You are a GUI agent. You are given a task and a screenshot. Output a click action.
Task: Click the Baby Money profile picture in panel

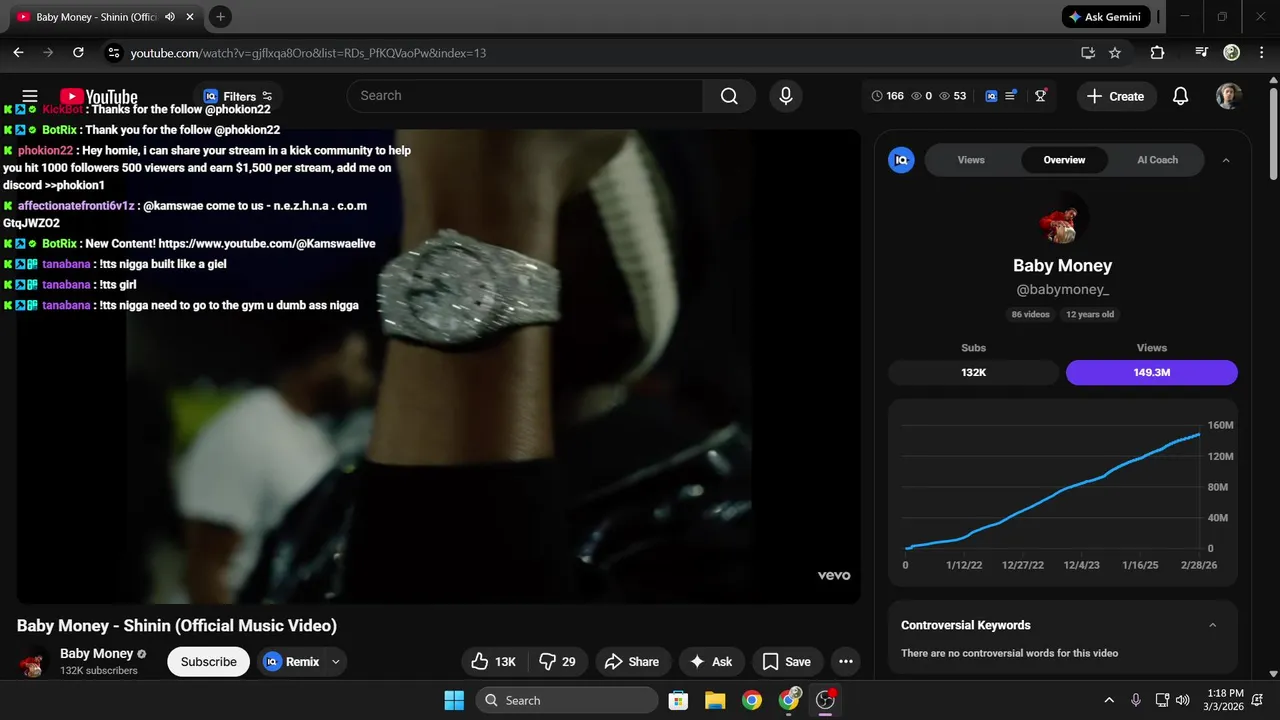click(1062, 221)
